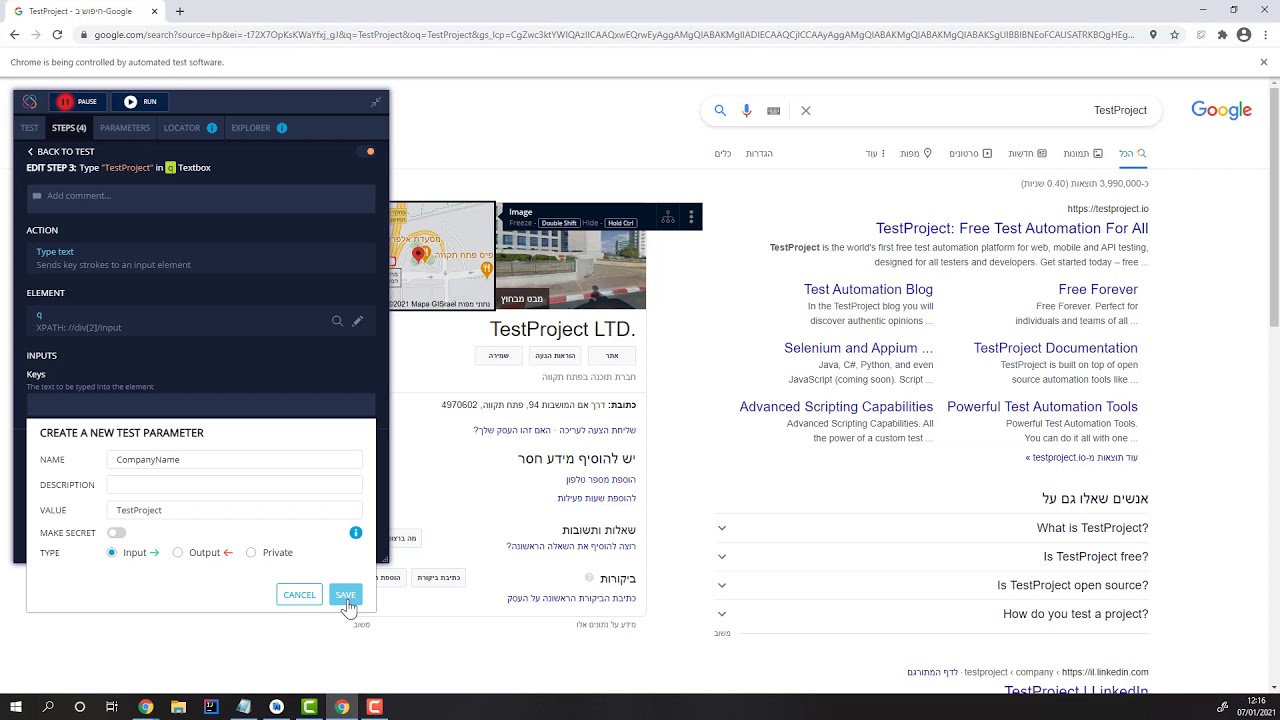Open the Explorer tab info icon

click(x=282, y=128)
